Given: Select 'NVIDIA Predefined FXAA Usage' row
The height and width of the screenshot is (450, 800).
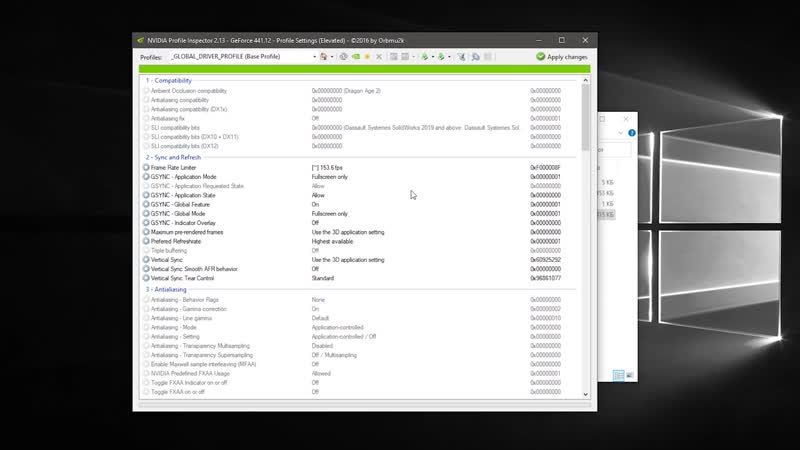Looking at the screenshot, I should coord(360,373).
